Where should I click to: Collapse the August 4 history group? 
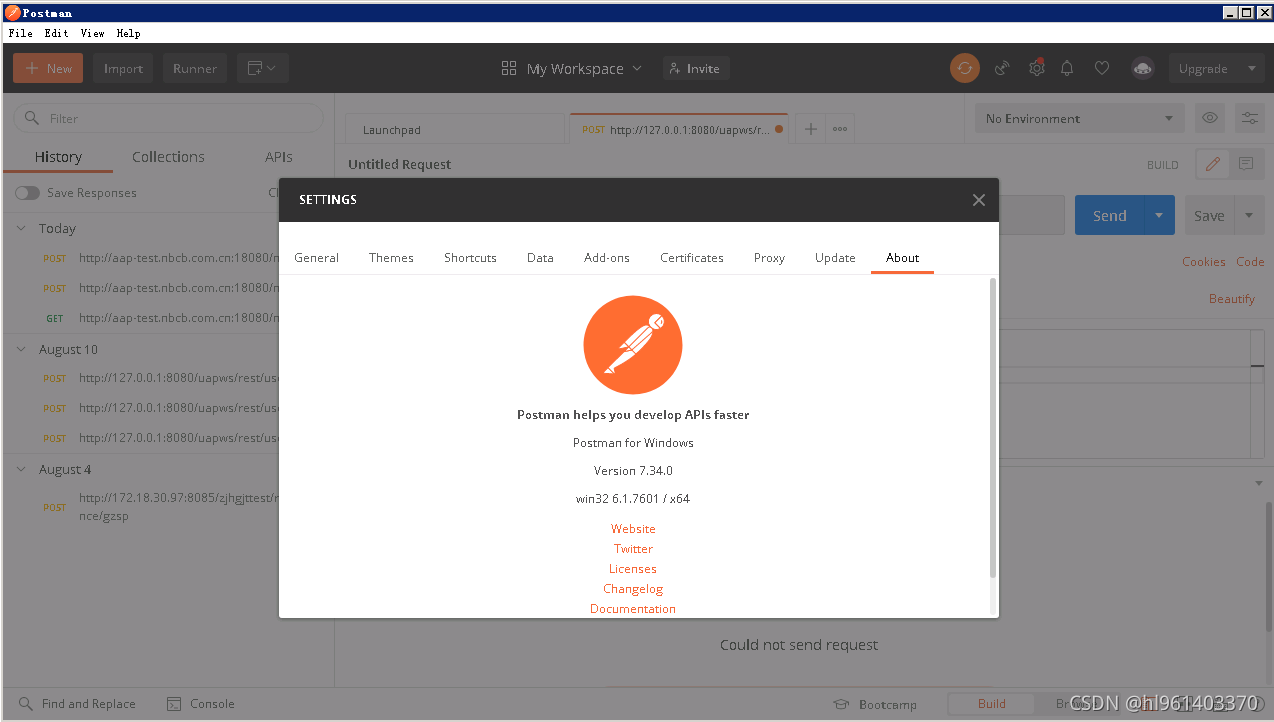[x=21, y=469]
